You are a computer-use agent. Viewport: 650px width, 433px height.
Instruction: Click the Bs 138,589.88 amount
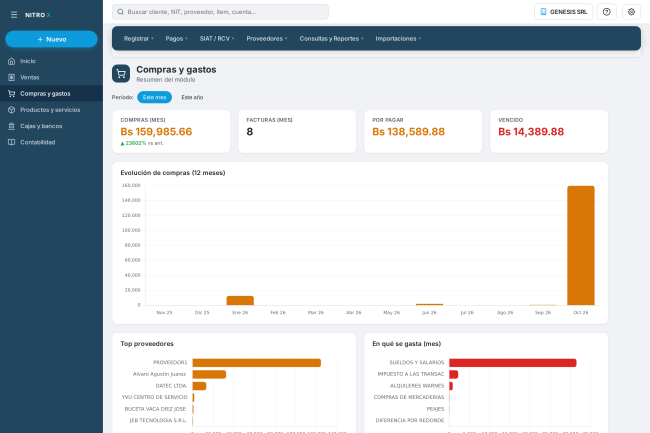pyautogui.click(x=408, y=132)
